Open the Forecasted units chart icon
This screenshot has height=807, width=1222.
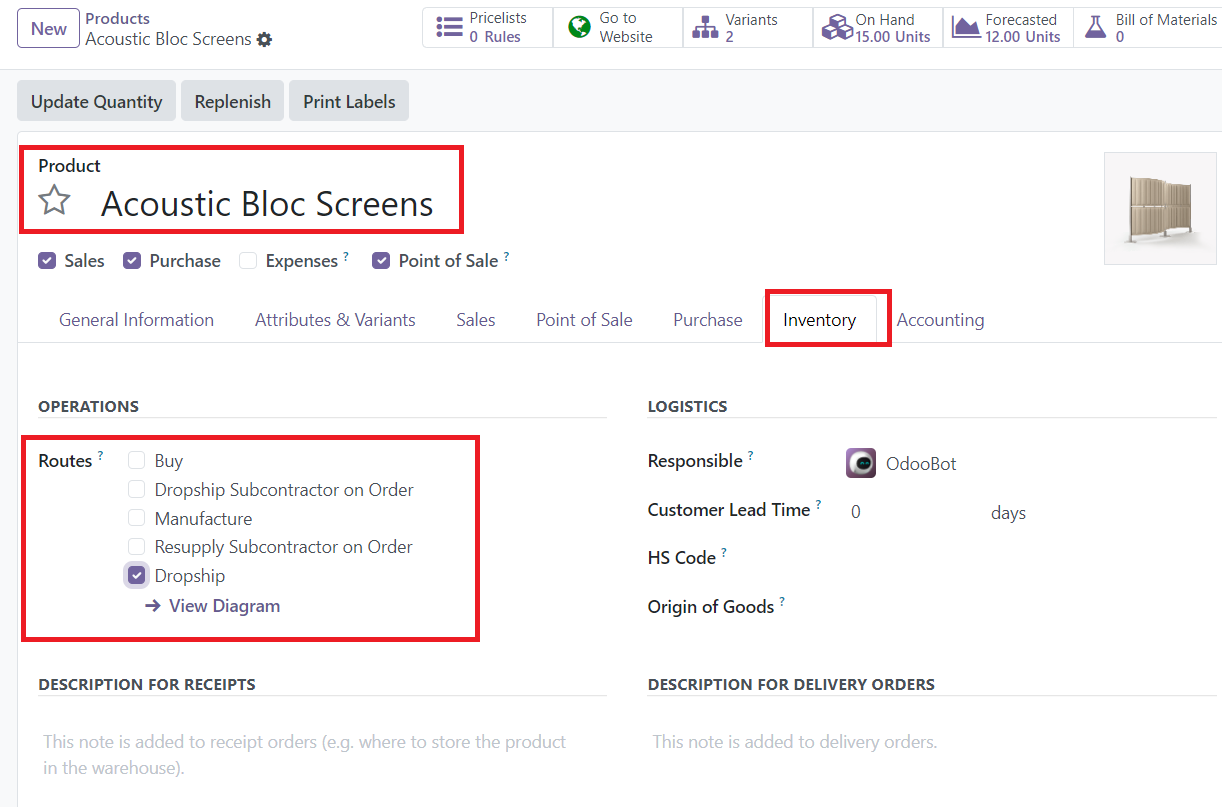coord(966,28)
